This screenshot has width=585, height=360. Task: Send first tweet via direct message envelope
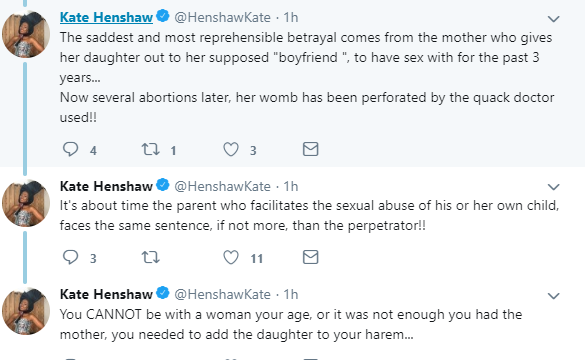point(310,149)
